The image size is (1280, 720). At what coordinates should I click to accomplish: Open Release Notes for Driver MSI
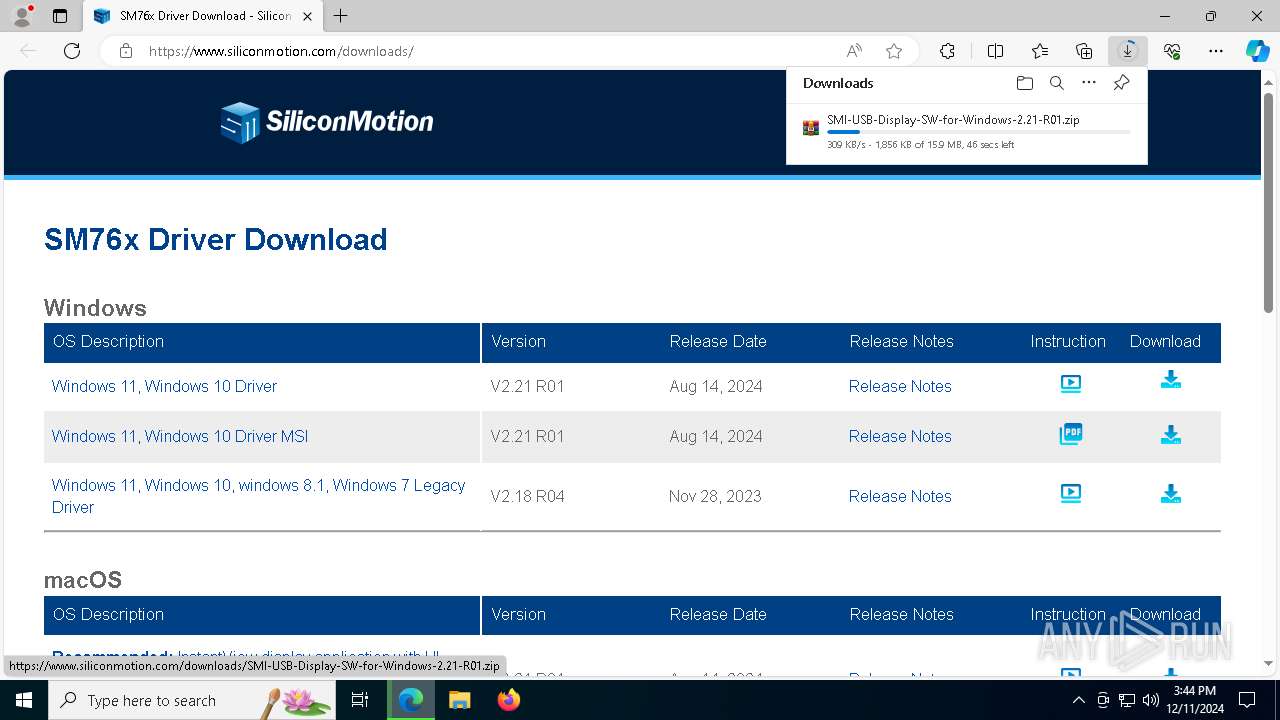tap(900, 436)
